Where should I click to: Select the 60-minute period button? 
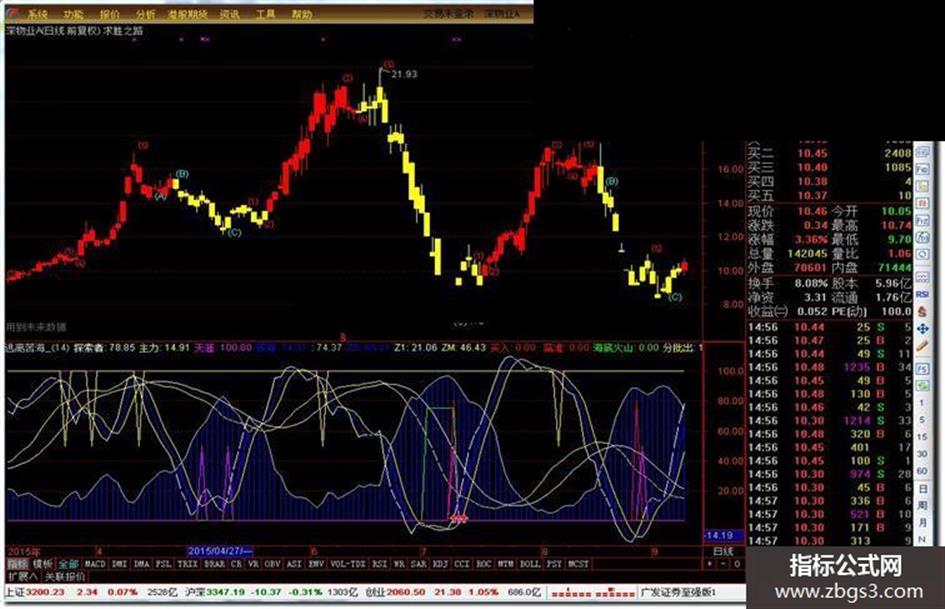click(922, 471)
